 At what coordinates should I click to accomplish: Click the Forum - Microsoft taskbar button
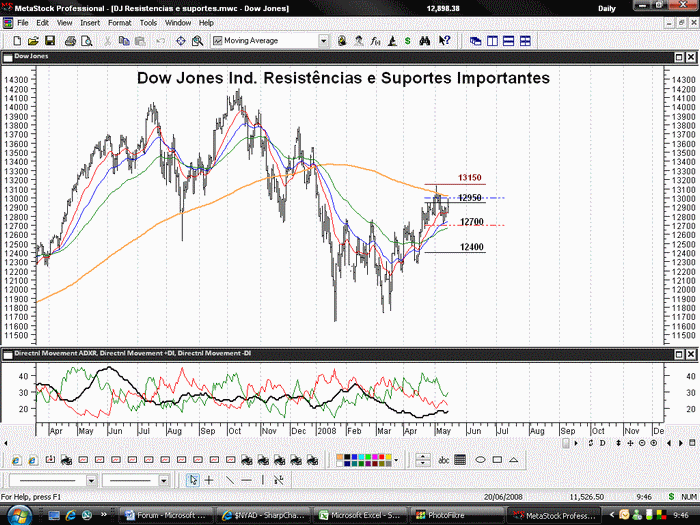click(x=167, y=515)
